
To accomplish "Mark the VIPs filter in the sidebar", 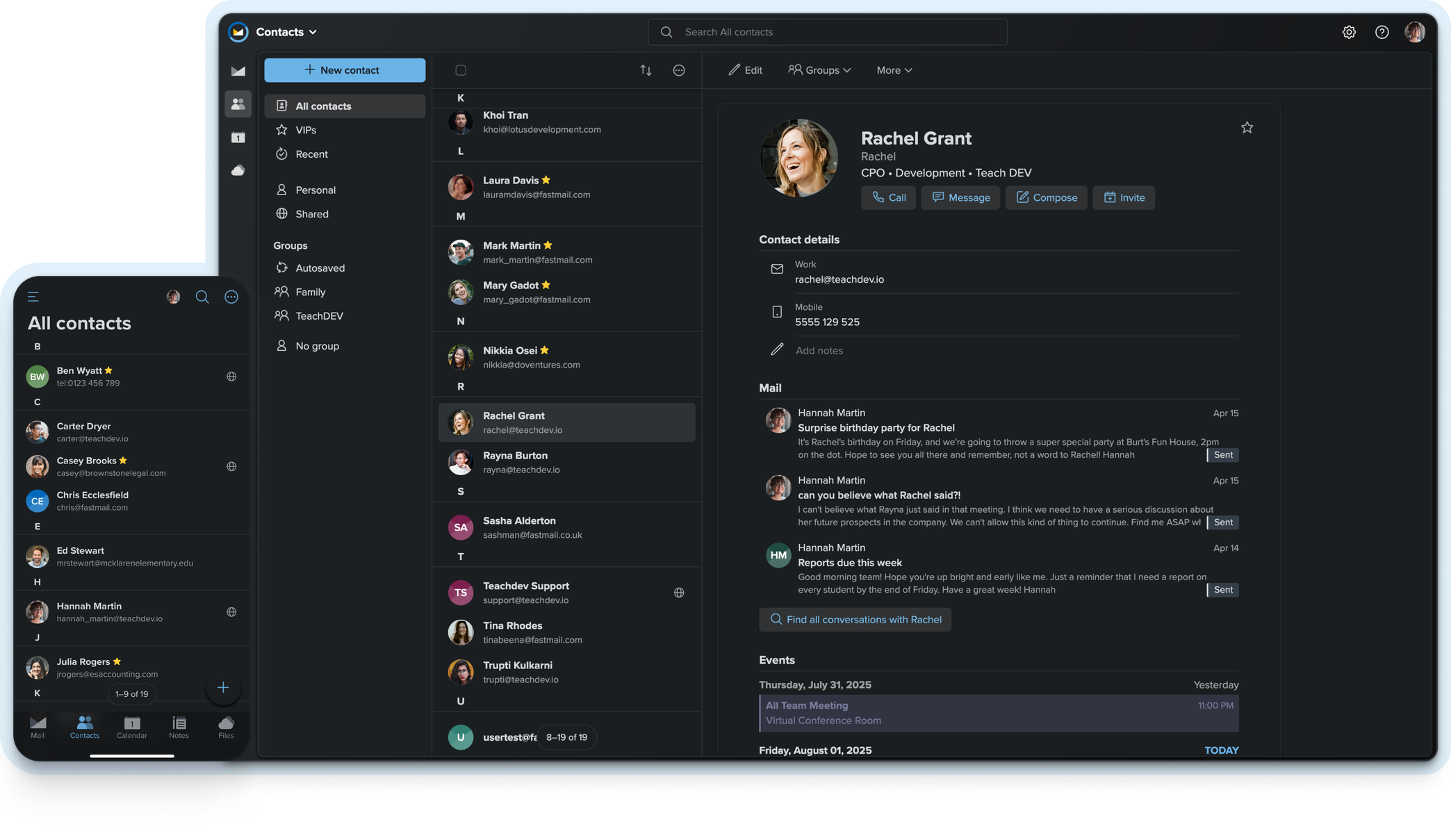I will point(306,130).
